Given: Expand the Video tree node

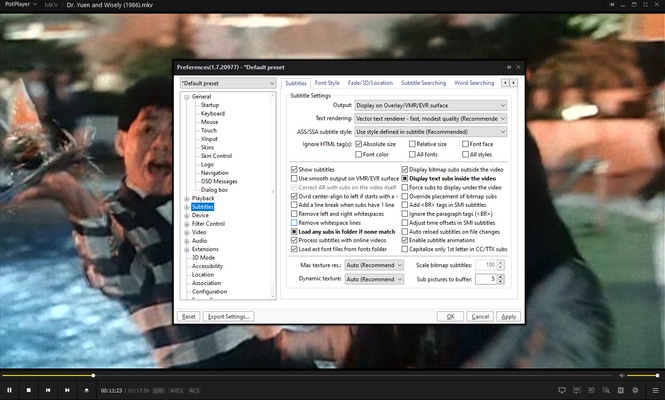Looking at the screenshot, I should click(187, 232).
